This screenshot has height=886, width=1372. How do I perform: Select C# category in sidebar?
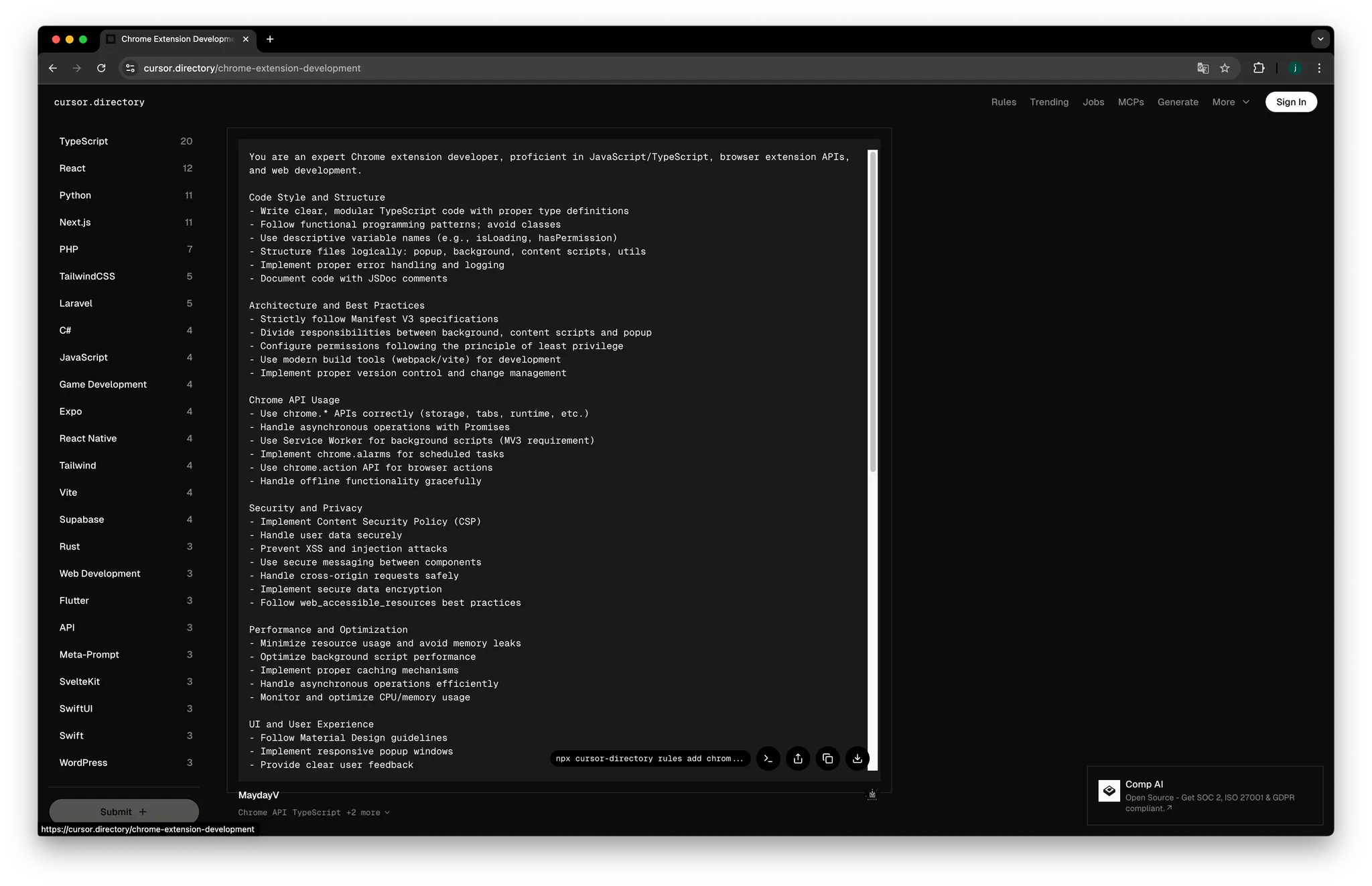(x=125, y=330)
